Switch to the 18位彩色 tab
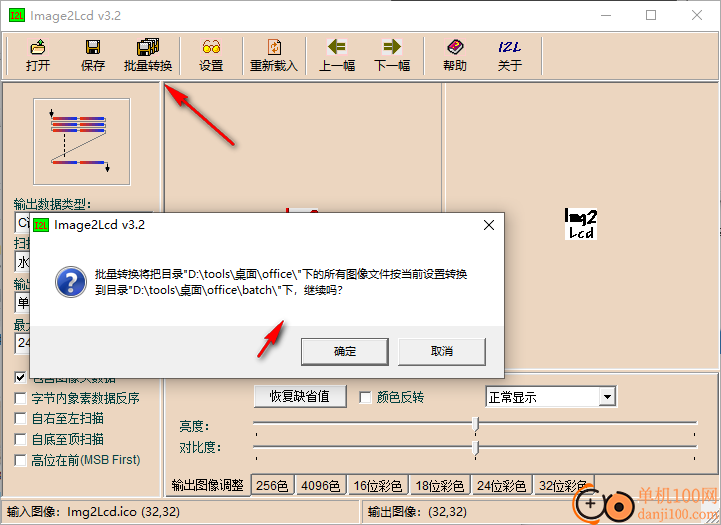 click(x=440, y=485)
